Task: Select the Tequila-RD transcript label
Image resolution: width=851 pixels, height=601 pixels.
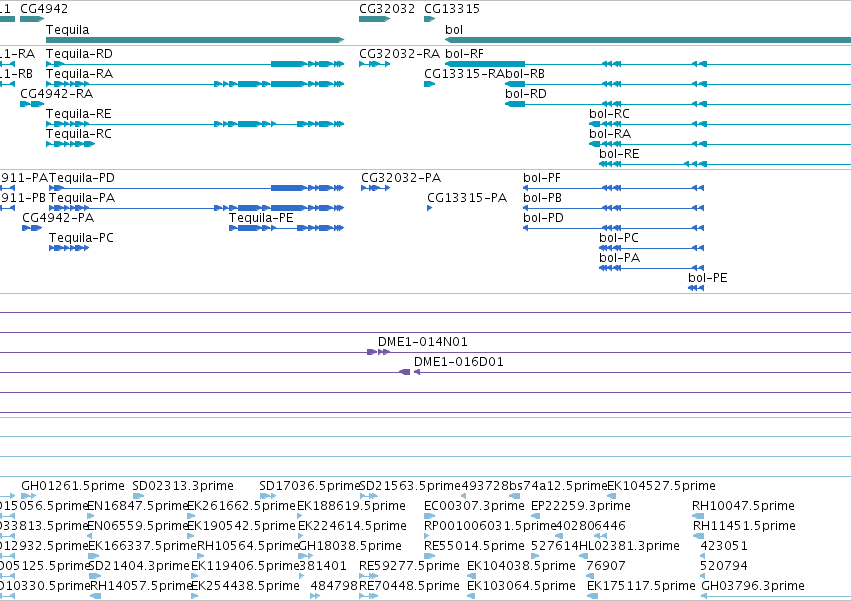Action: pos(79,54)
